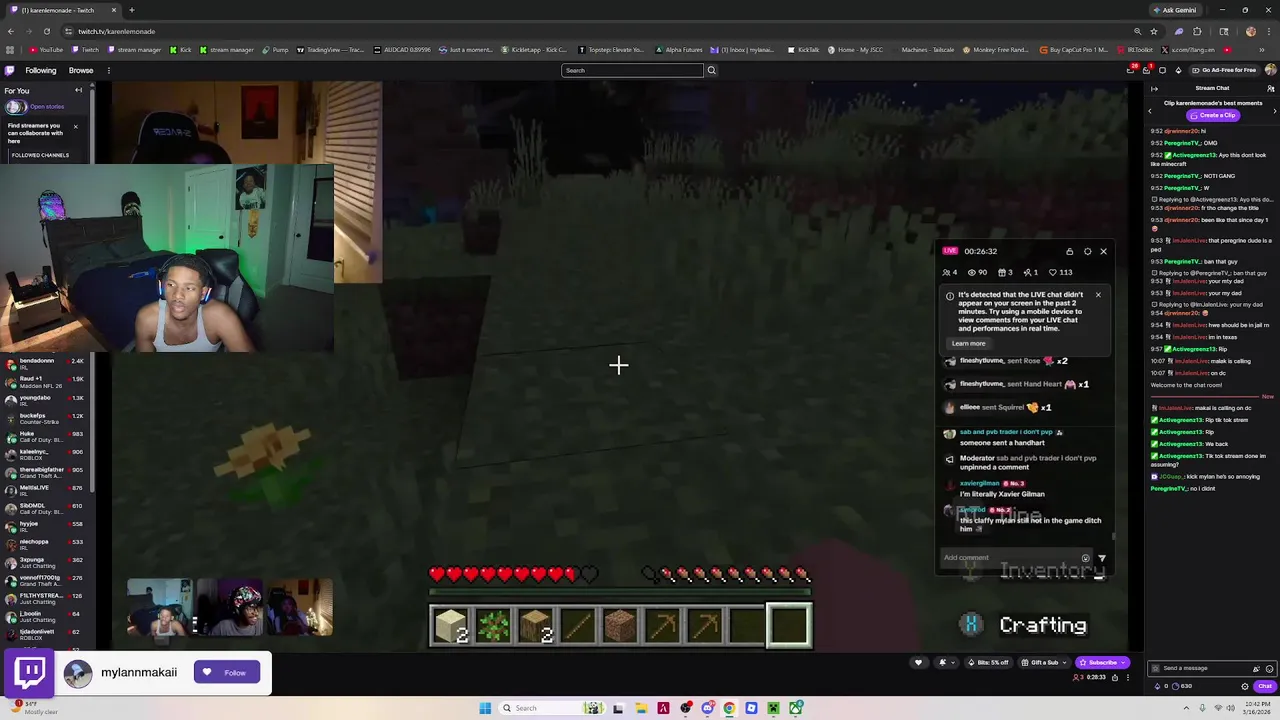This screenshot has height=720, width=1280.
Task: Open the Twitch home logo
Action: pyautogui.click(x=9, y=70)
